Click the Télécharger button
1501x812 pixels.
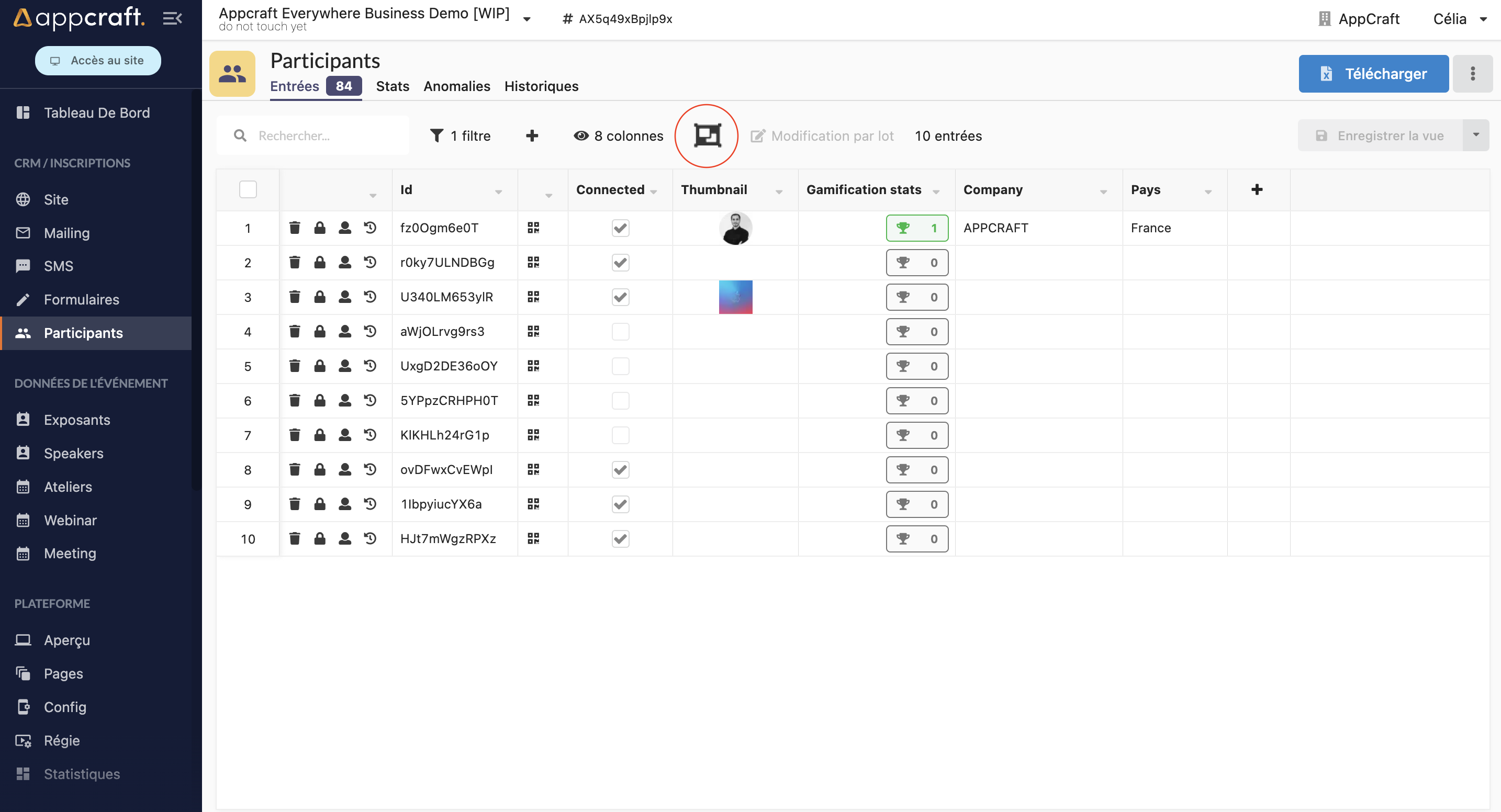[1373, 73]
